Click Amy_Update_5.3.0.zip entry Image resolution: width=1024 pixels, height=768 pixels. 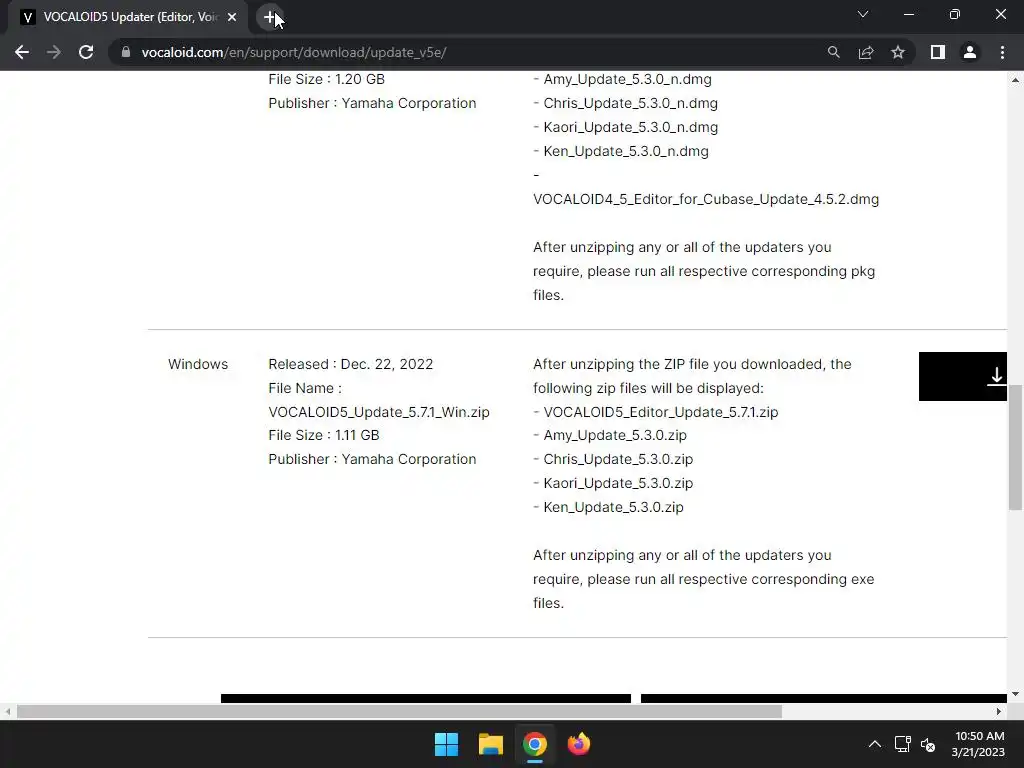pos(615,435)
